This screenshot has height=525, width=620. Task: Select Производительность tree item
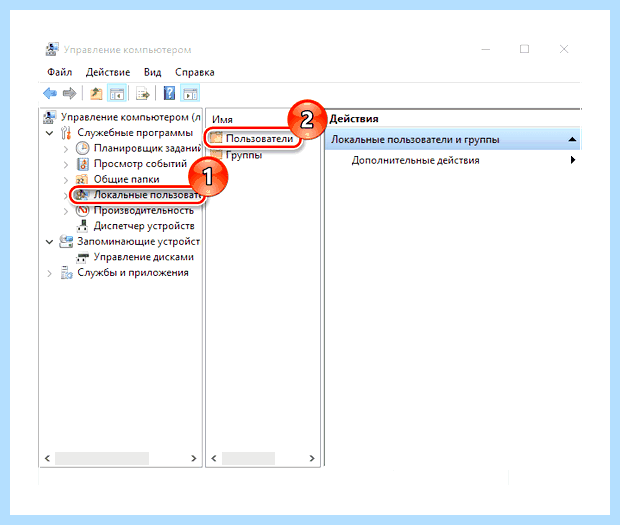click(x=144, y=210)
